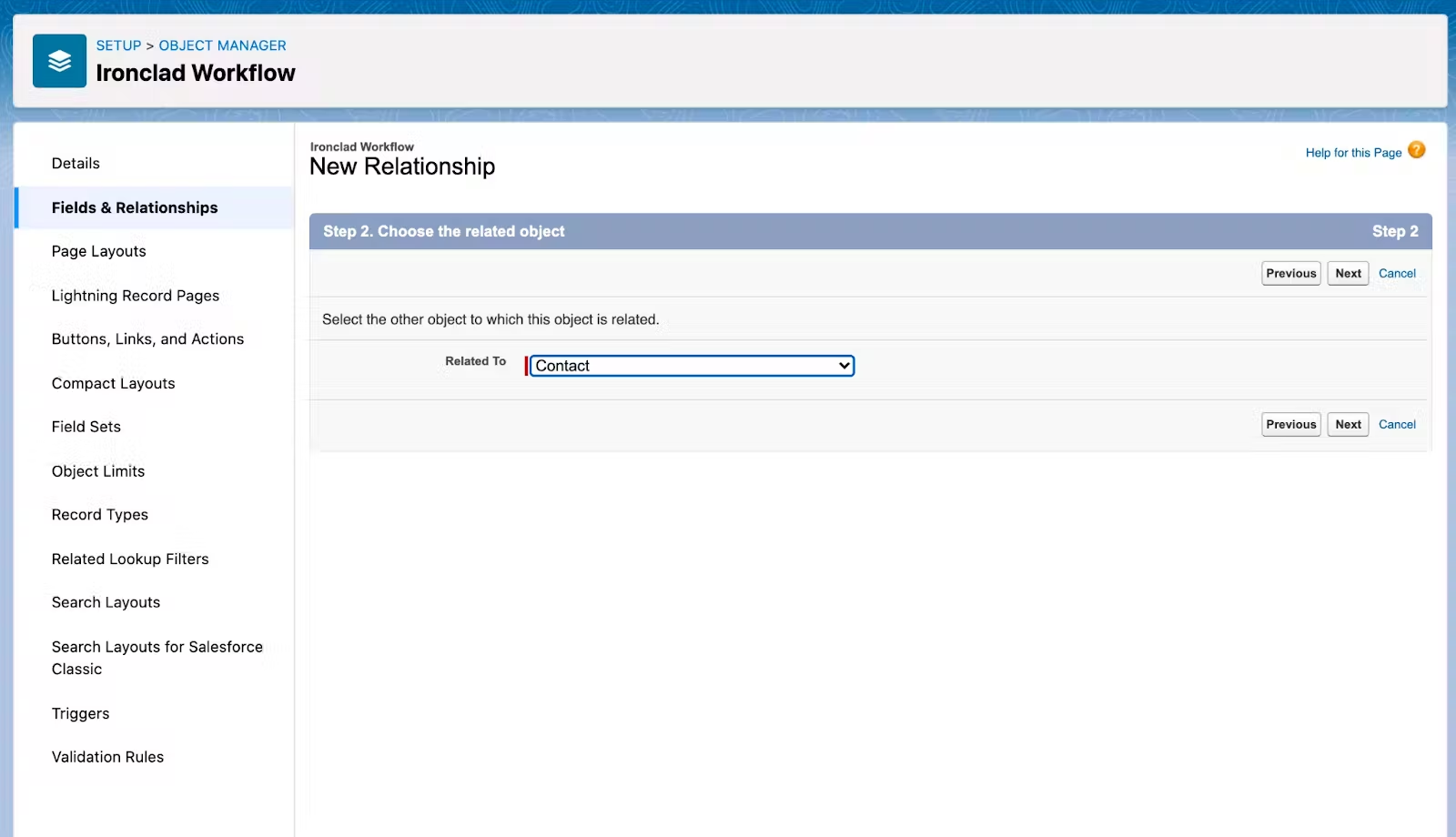
Task: Open Page Layouts sidebar item
Action: [x=99, y=251]
